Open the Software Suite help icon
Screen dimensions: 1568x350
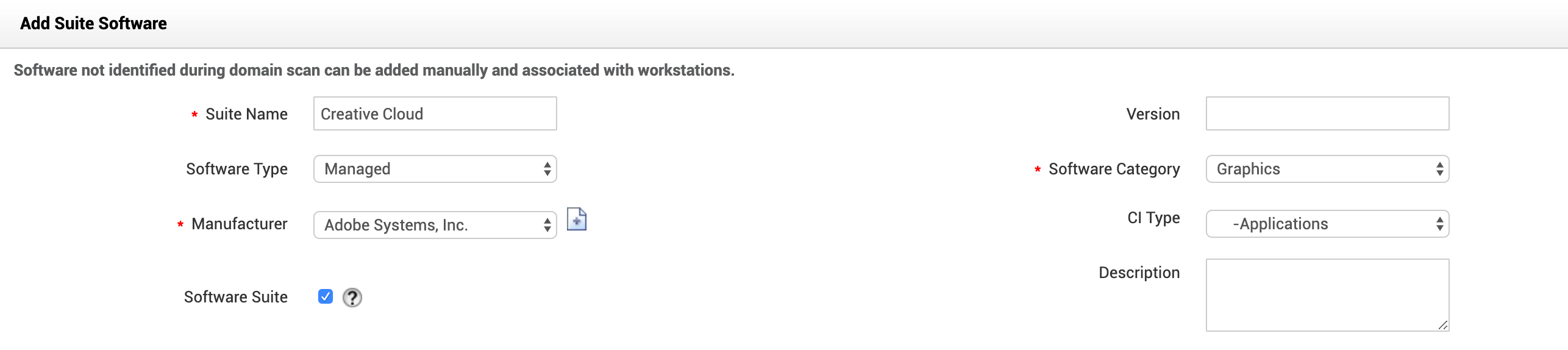click(352, 298)
